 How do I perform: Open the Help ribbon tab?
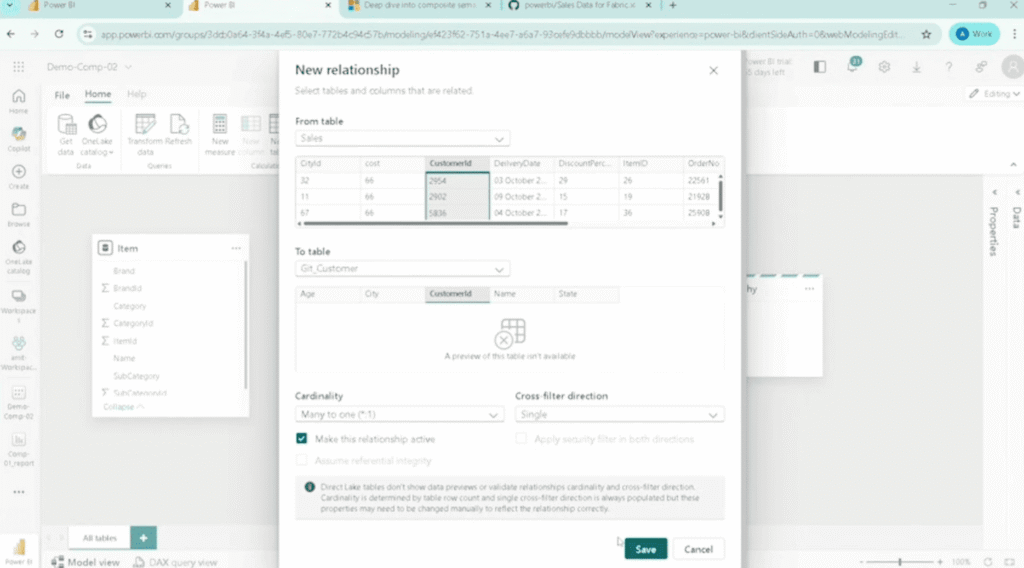pyautogui.click(x=136, y=94)
